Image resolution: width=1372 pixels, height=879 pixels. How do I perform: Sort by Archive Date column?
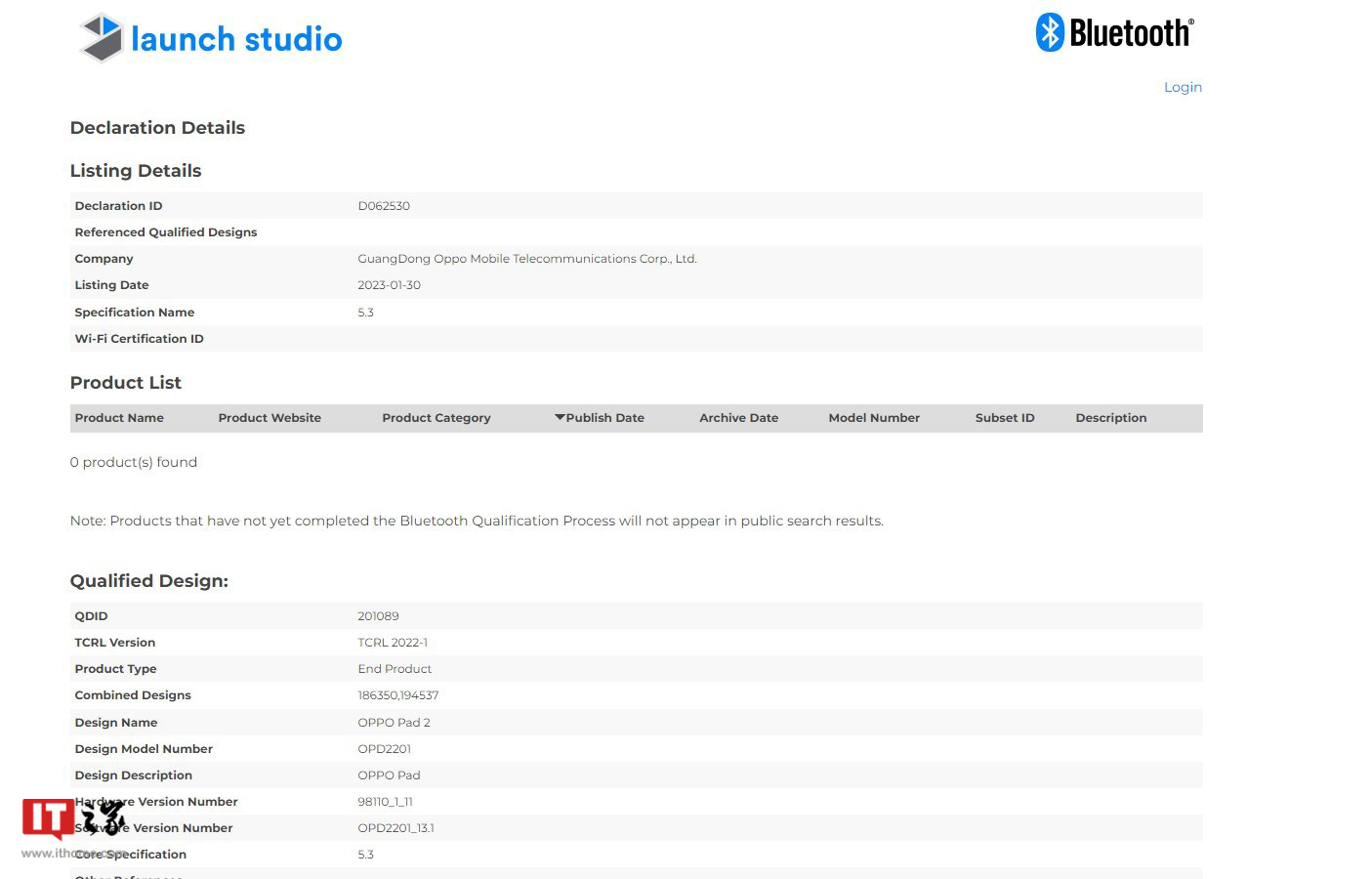point(738,418)
